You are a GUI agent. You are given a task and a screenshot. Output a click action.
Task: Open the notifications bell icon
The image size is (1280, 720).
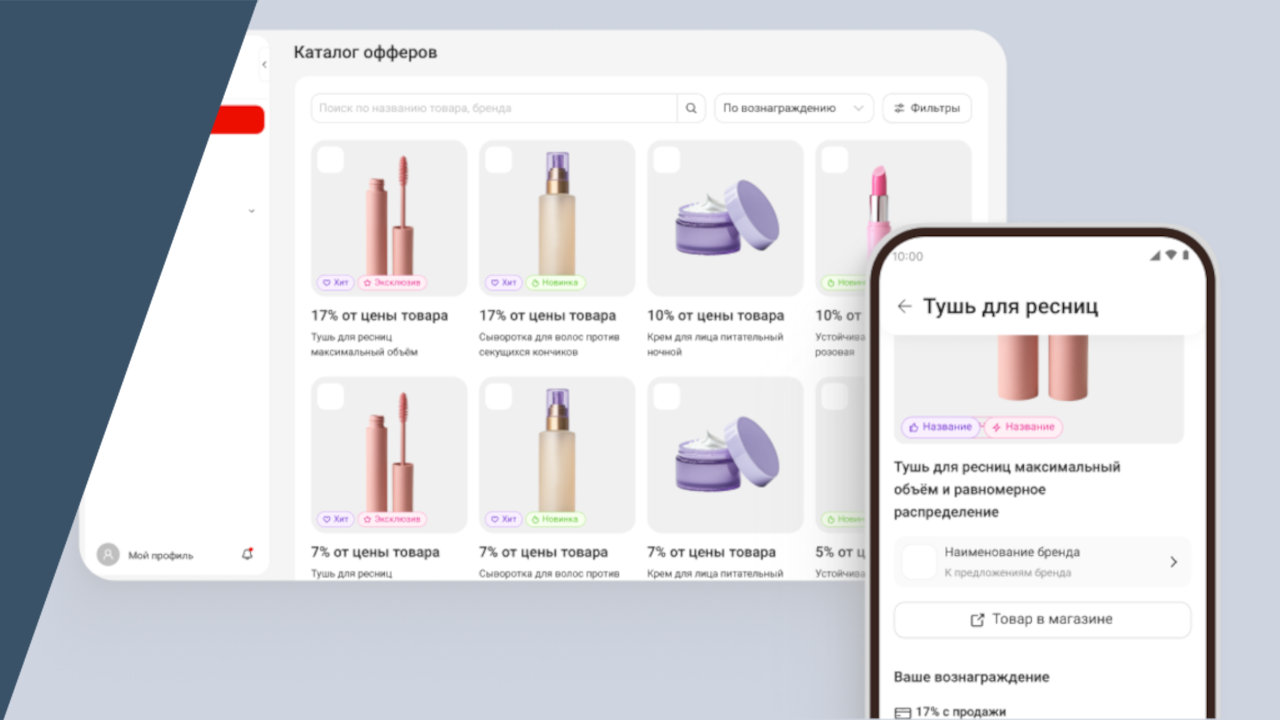(247, 554)
